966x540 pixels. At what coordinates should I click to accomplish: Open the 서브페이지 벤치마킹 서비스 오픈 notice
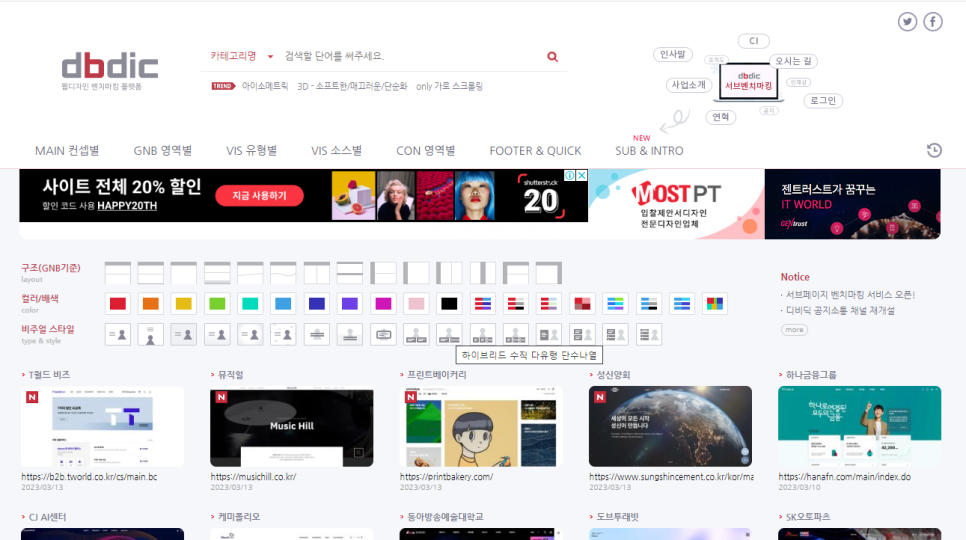[x=851, y=295]
